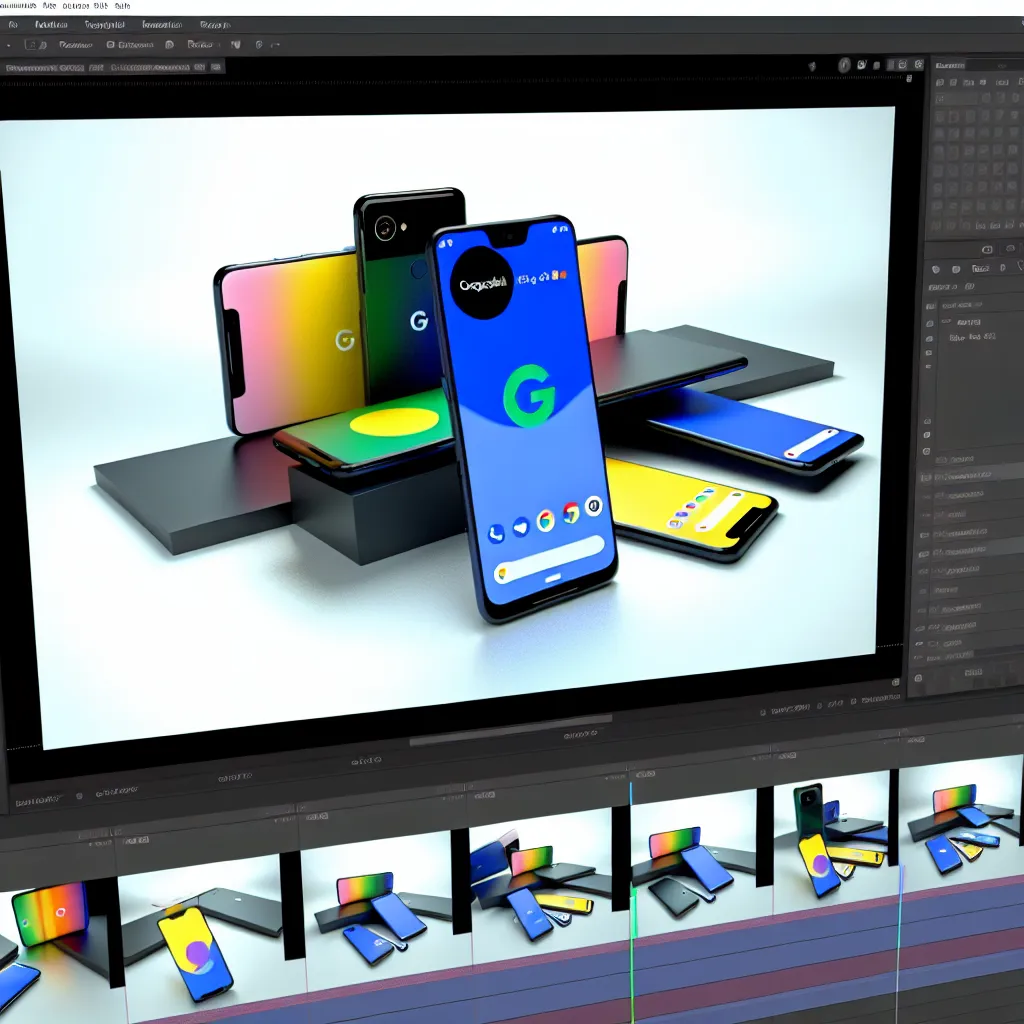Open the last text menu in the dark menu row
Viewport: 1024px width, 1024px height.
click(x=215, y=25)
